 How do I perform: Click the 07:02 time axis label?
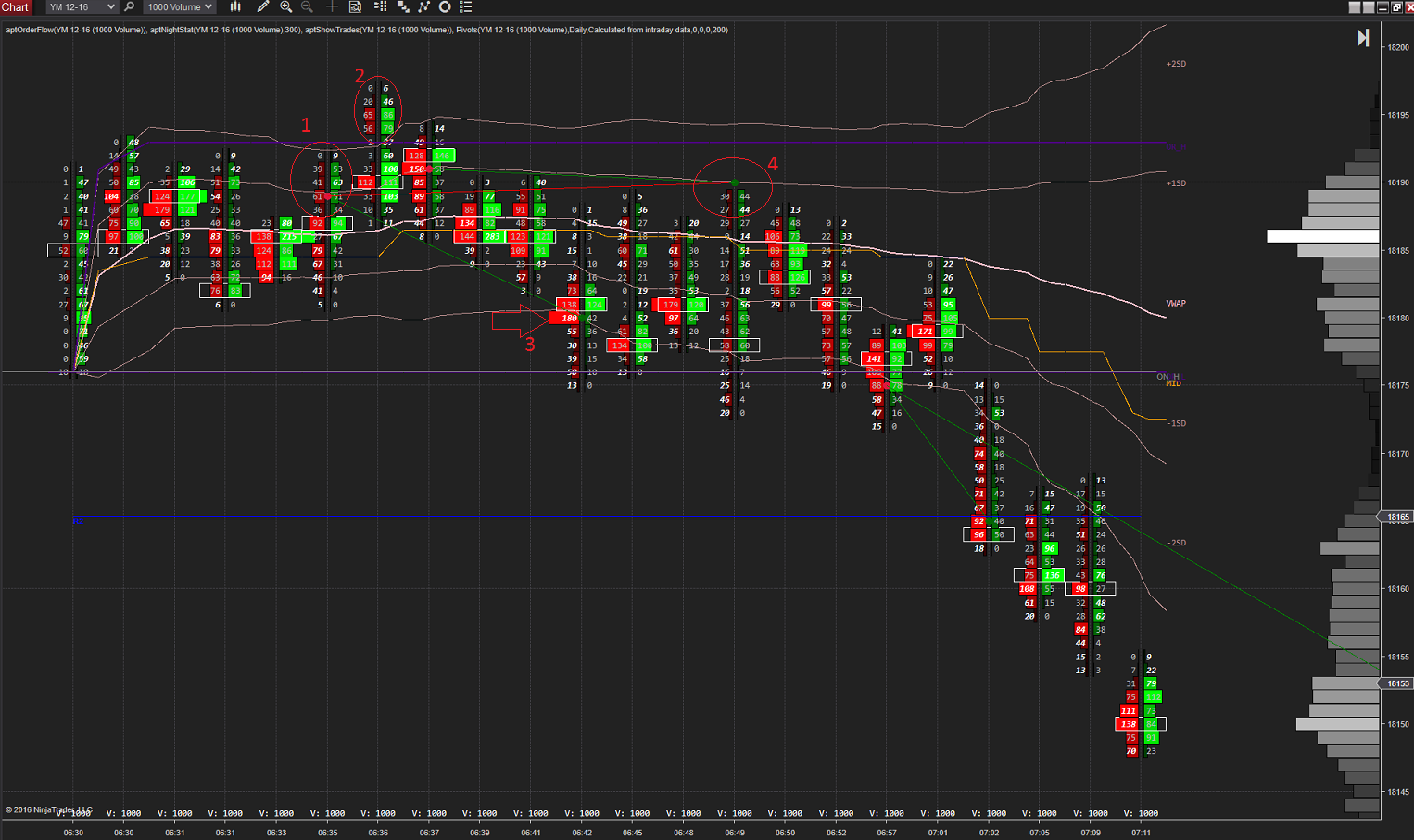pyautogui.click(x=989, y=833)
